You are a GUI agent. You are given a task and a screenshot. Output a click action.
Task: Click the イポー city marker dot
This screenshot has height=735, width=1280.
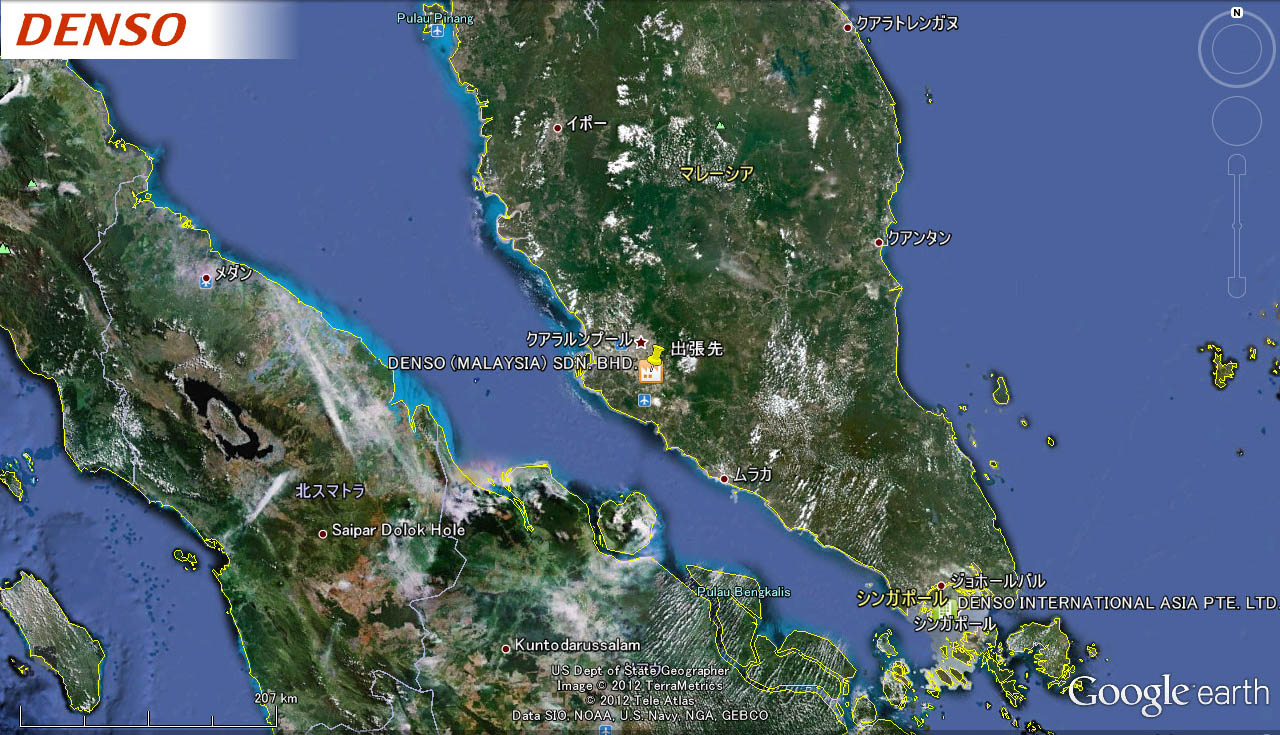[558, 127]
